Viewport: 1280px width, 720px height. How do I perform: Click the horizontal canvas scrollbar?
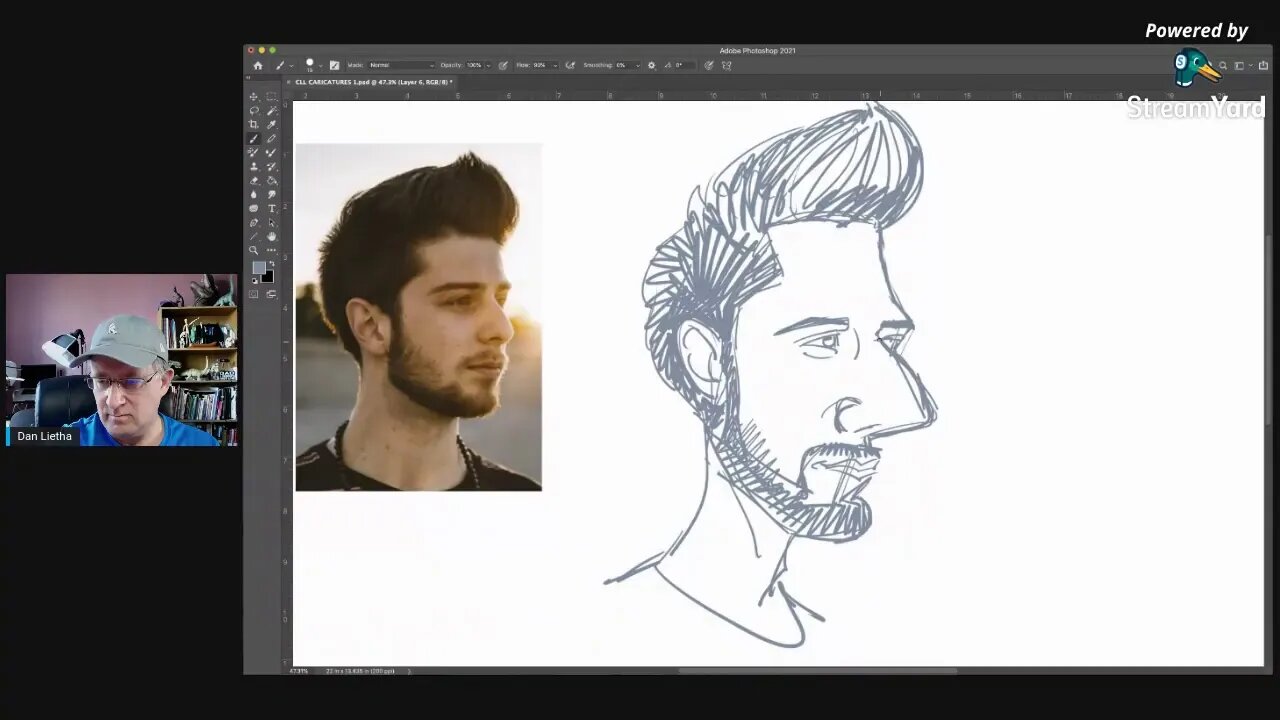(818, 670)
